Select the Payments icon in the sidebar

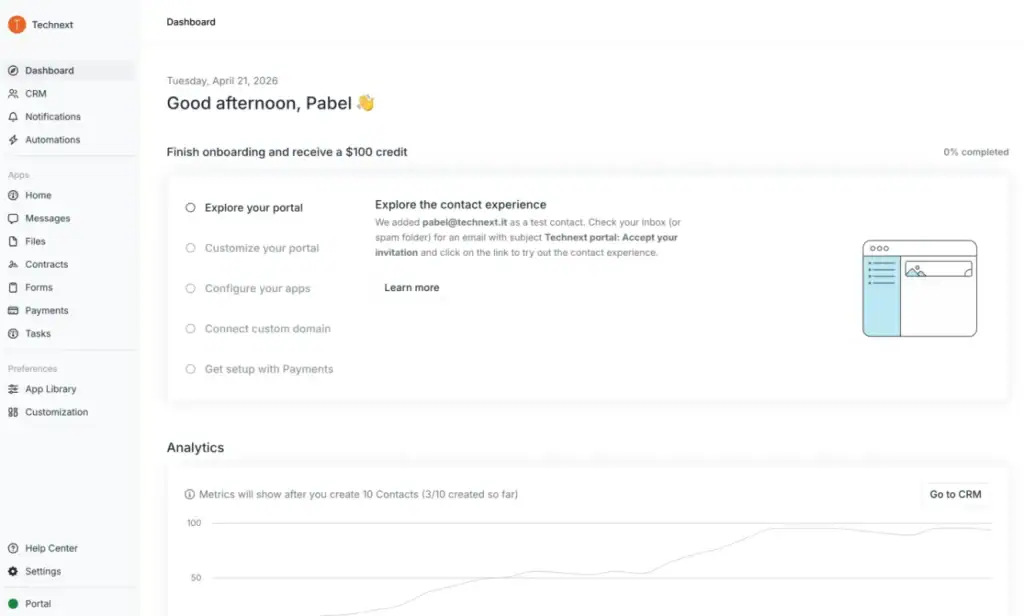12,310
